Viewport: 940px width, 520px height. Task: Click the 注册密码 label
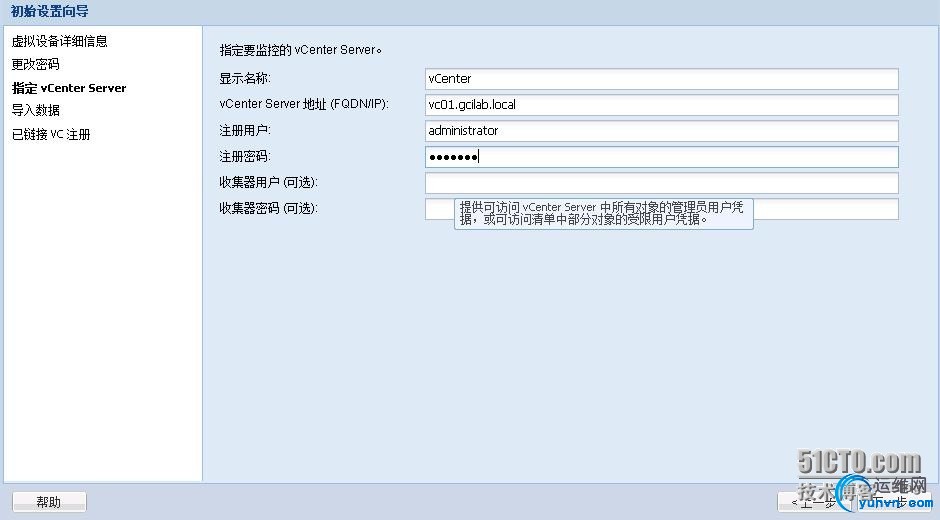tap(245, 157)
